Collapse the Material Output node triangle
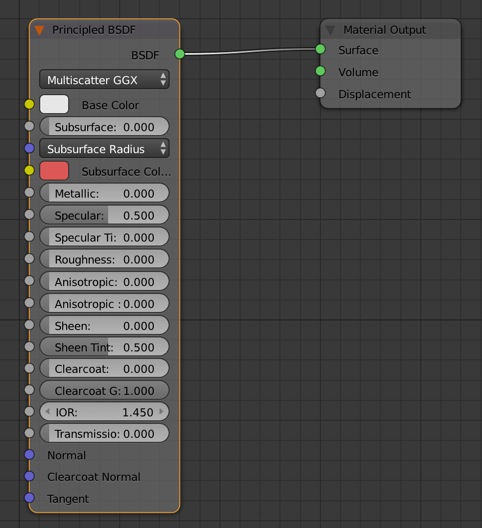 (x=330, y=30)
